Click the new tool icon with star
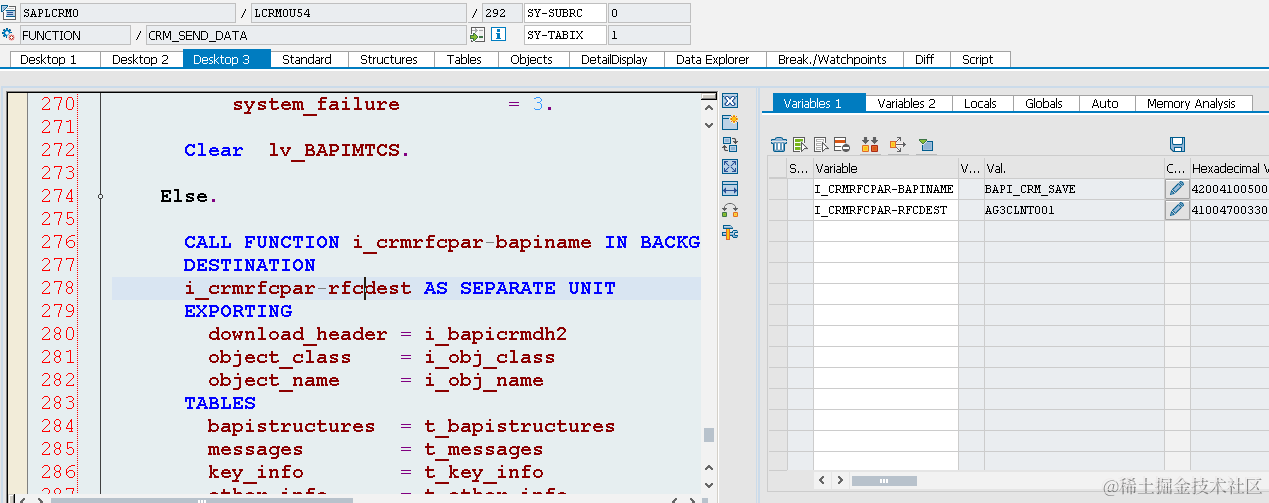Screen dimensions: 1269x503 pyautogui.click(x=730, y=122)
